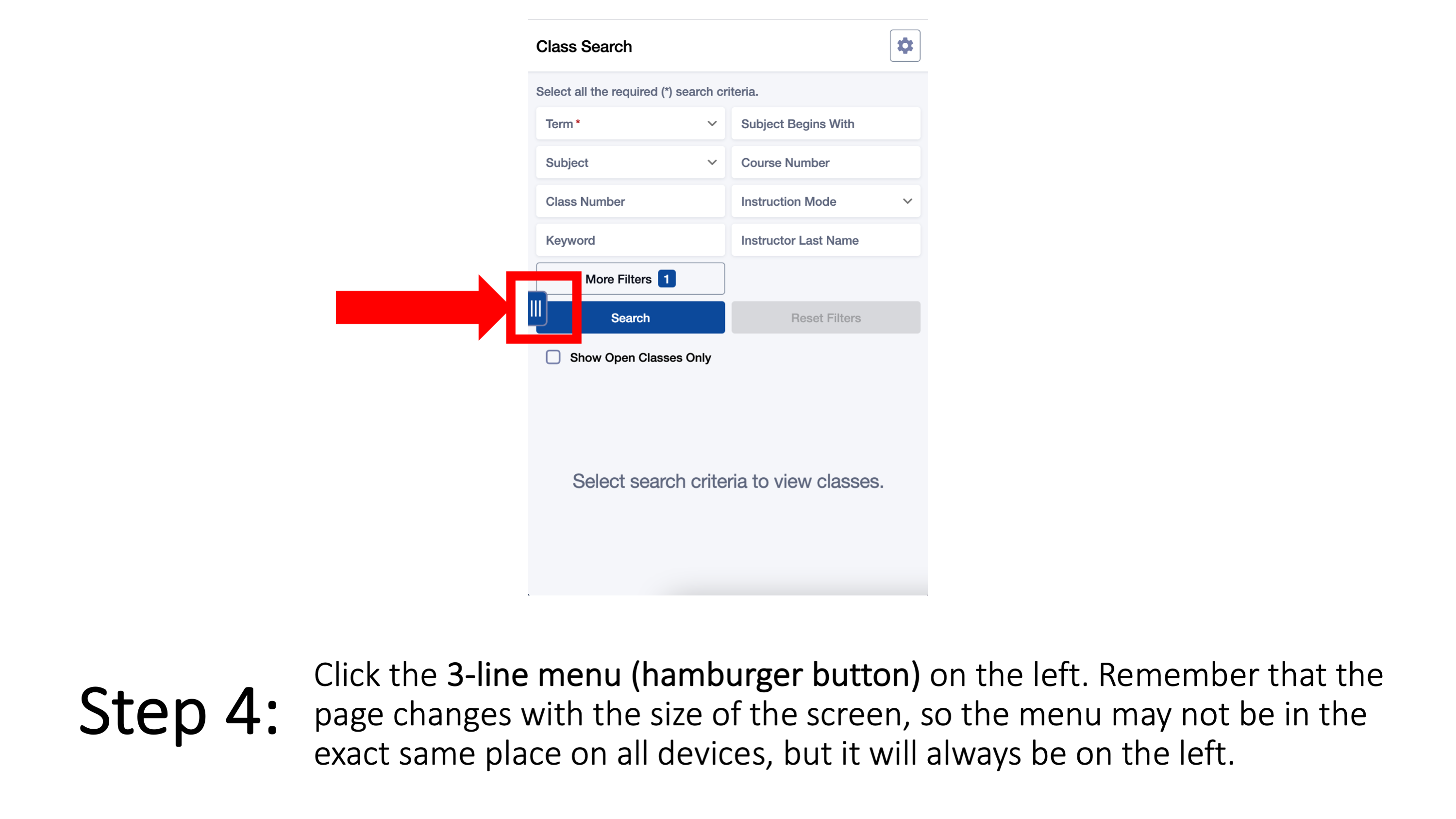Screen dimensions: 1456x819
Task: Click the Reset Filters button
Action: [825, 317]
